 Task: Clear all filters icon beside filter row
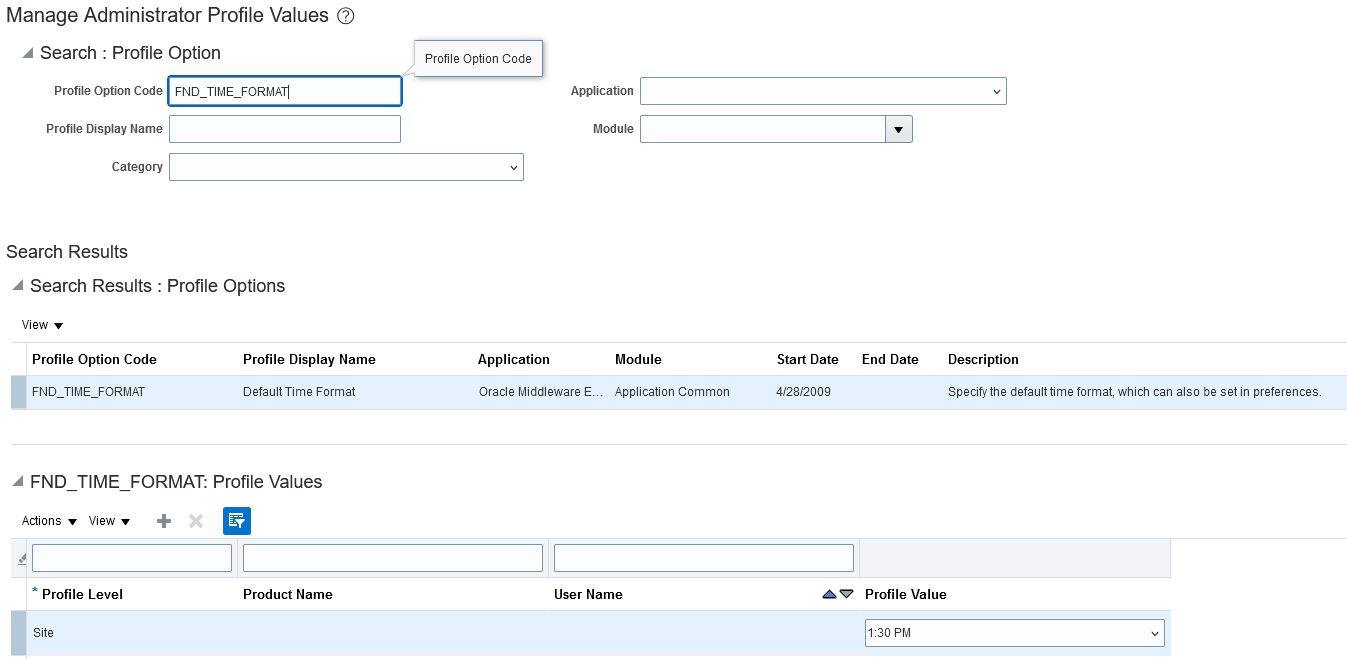tap(22, 559)
